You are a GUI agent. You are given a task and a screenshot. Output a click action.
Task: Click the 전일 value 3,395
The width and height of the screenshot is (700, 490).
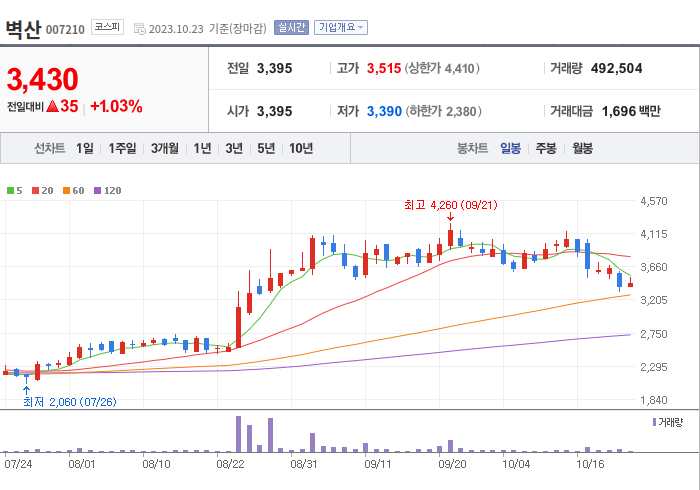[x=275, y=68]
